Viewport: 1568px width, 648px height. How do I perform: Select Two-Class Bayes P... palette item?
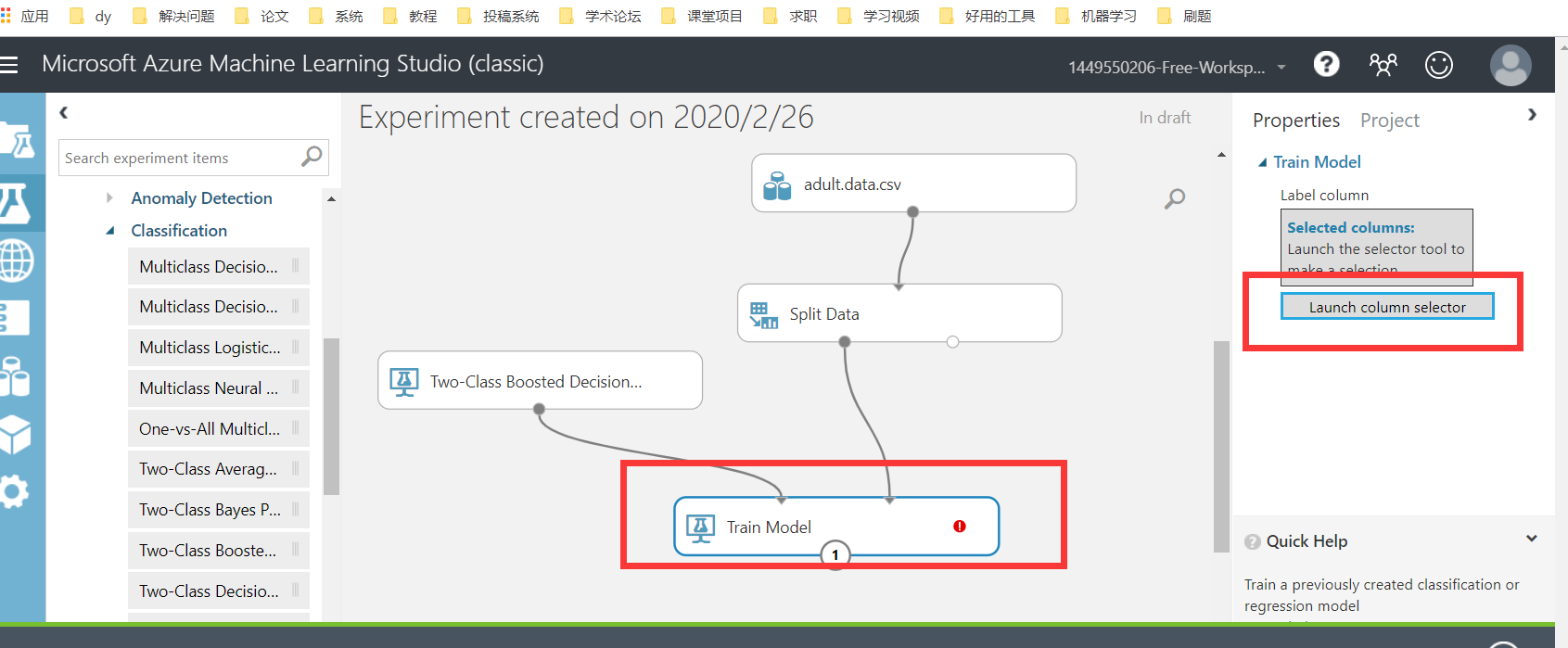pos(219,510)
